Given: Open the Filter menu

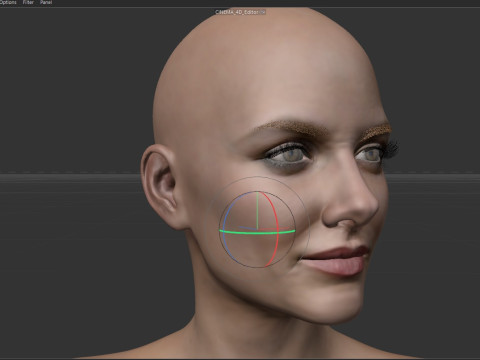Looking at the screenshot, I should pos(28,2).
